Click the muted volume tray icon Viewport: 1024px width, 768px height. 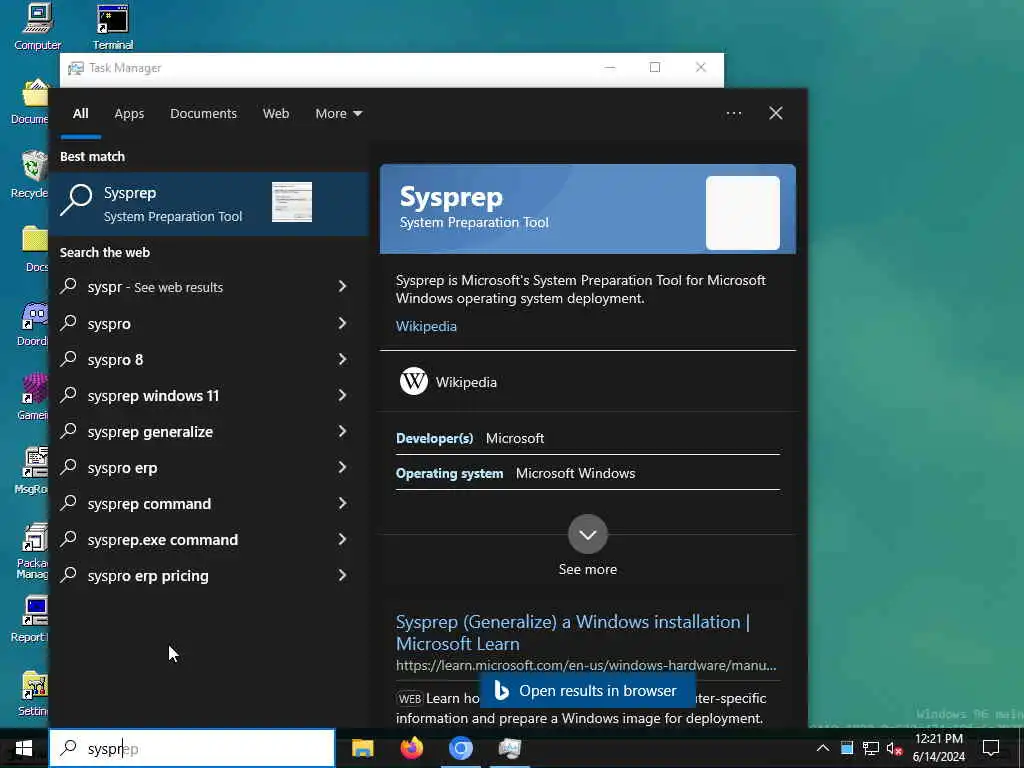[894, 749]
